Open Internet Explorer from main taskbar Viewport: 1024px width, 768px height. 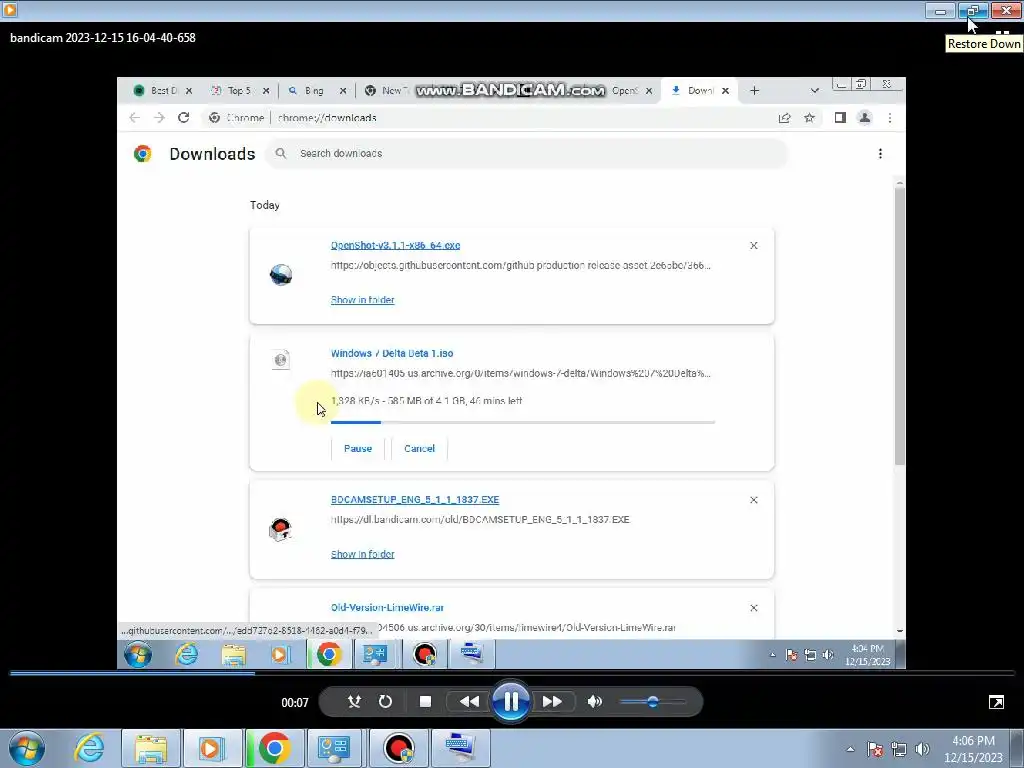pos(89,748)
